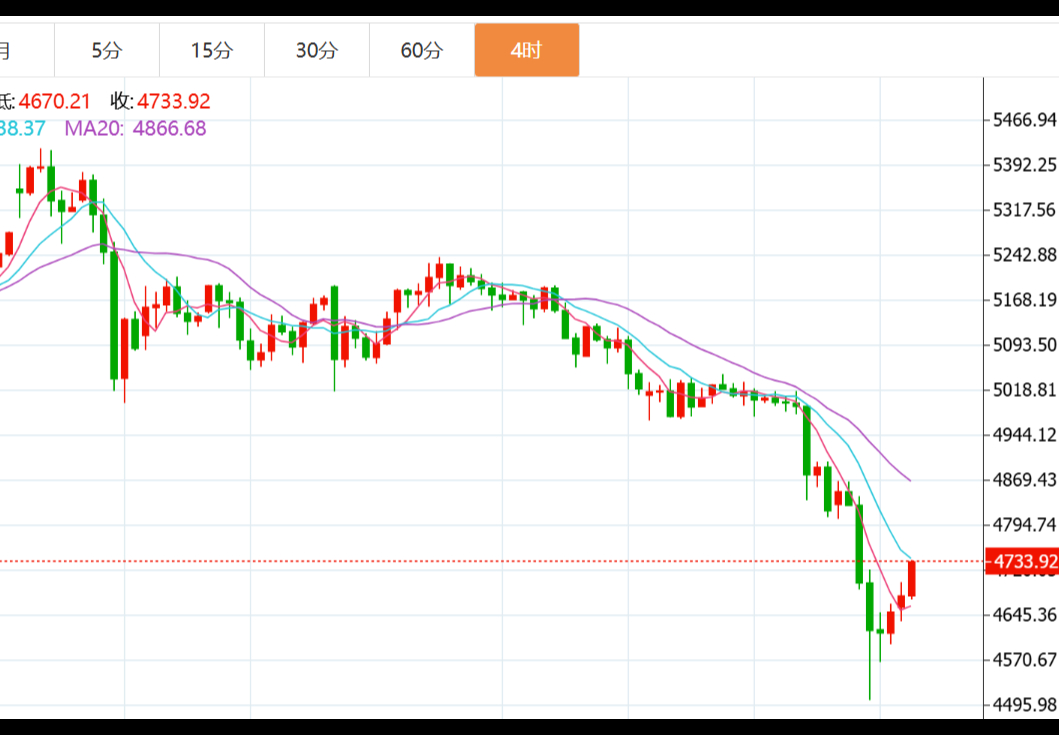
Task: Click the right end of purple MA20 line
Action: click(908, 480)
